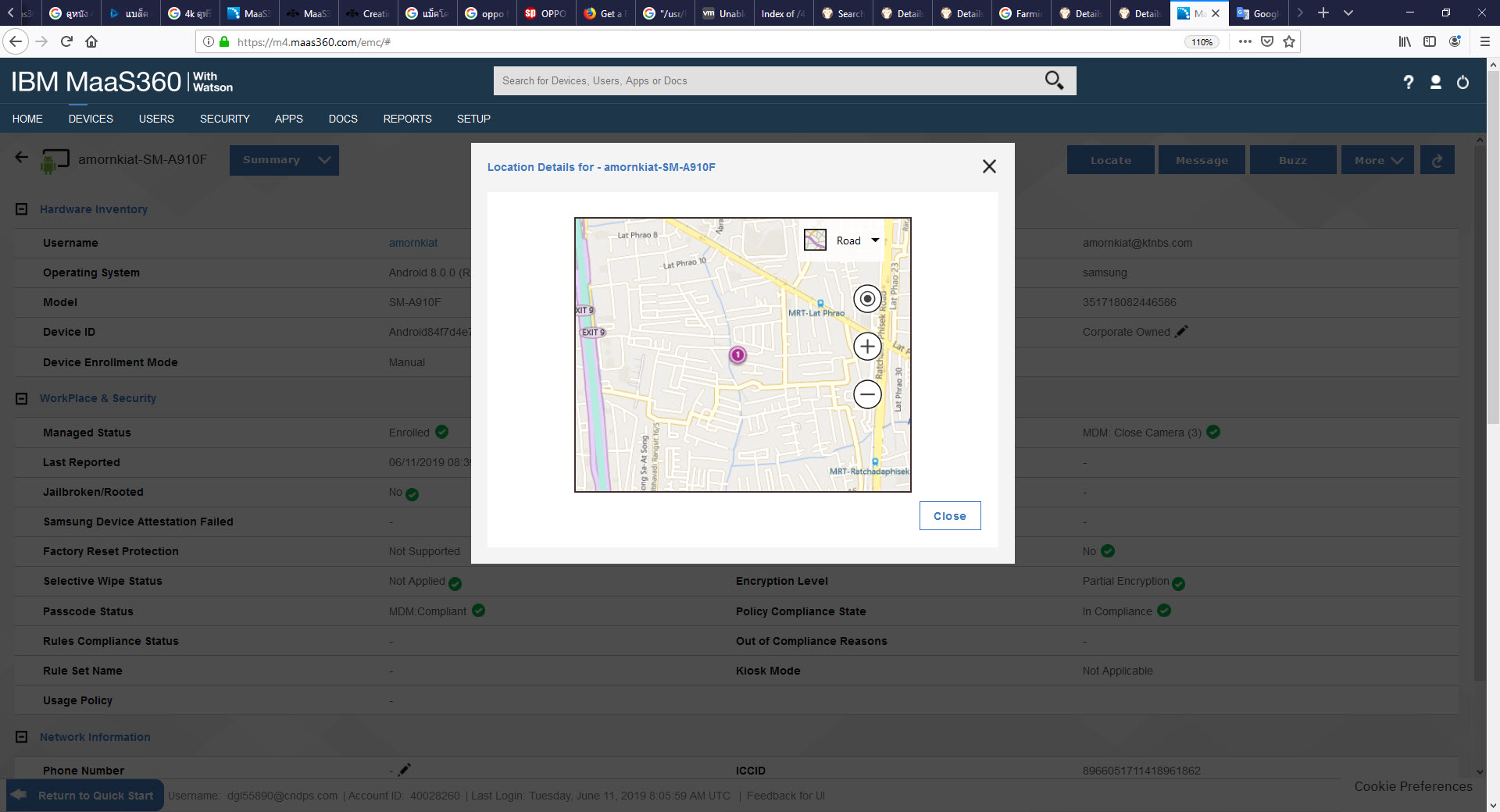Zoom in the map with plus icon

867,347
